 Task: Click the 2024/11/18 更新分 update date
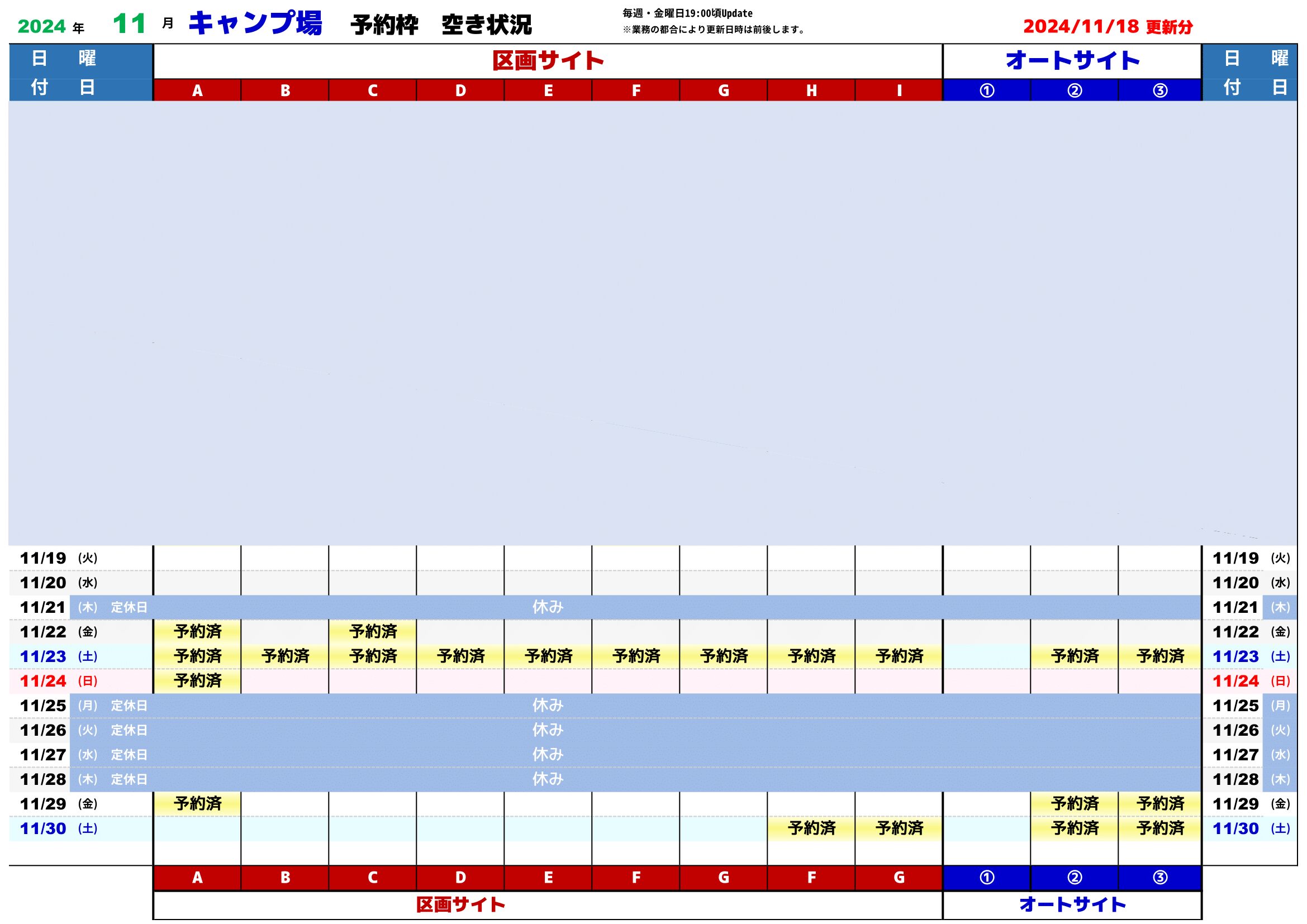(x=1108, y=26)
